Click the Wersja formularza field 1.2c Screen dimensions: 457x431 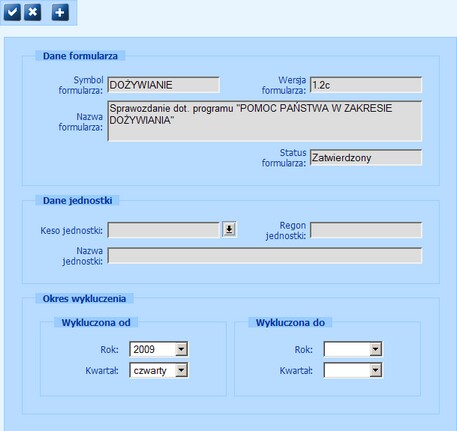click(x=366, y=85)
